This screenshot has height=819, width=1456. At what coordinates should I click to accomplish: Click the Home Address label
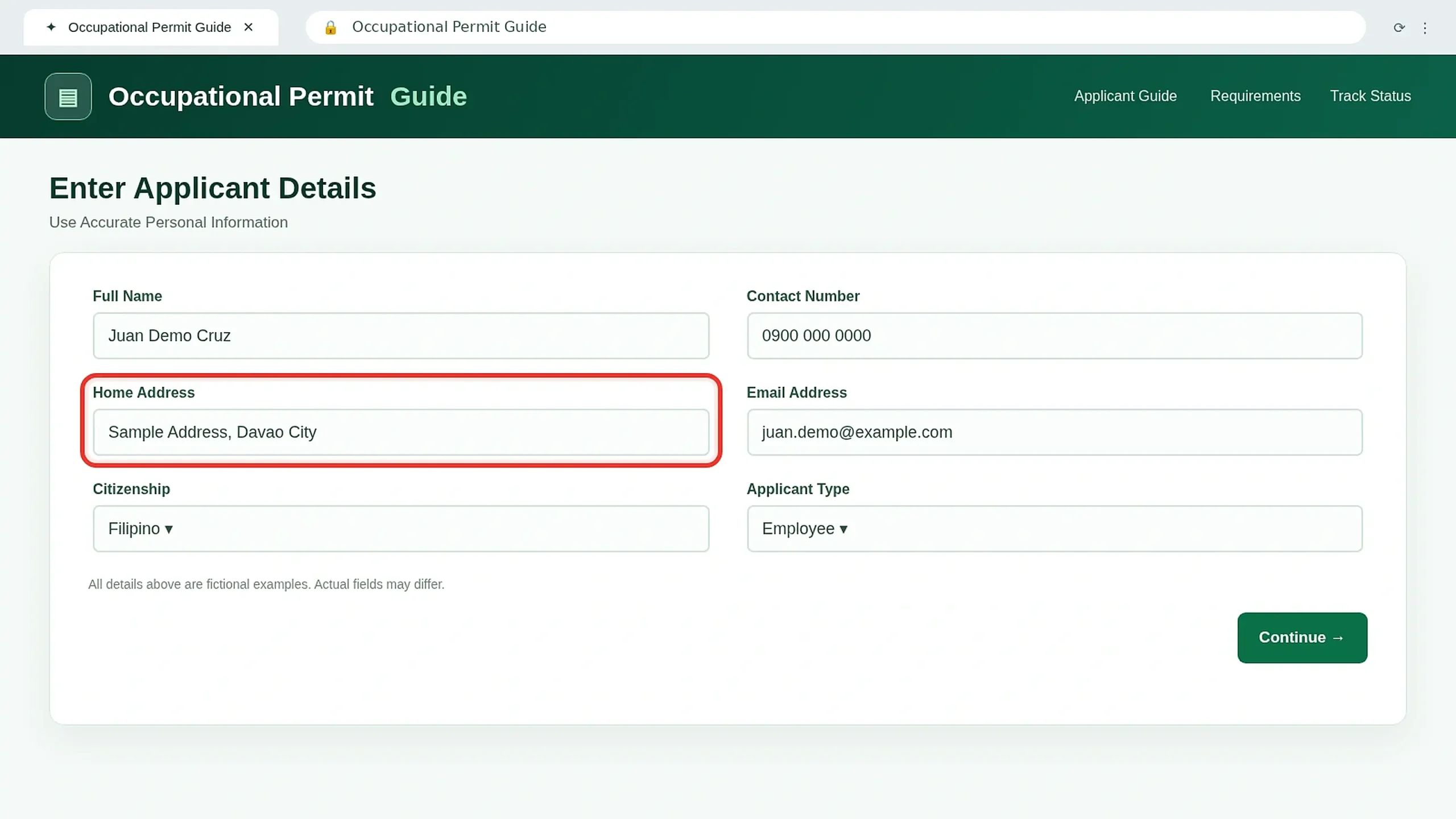pos(143,393)
